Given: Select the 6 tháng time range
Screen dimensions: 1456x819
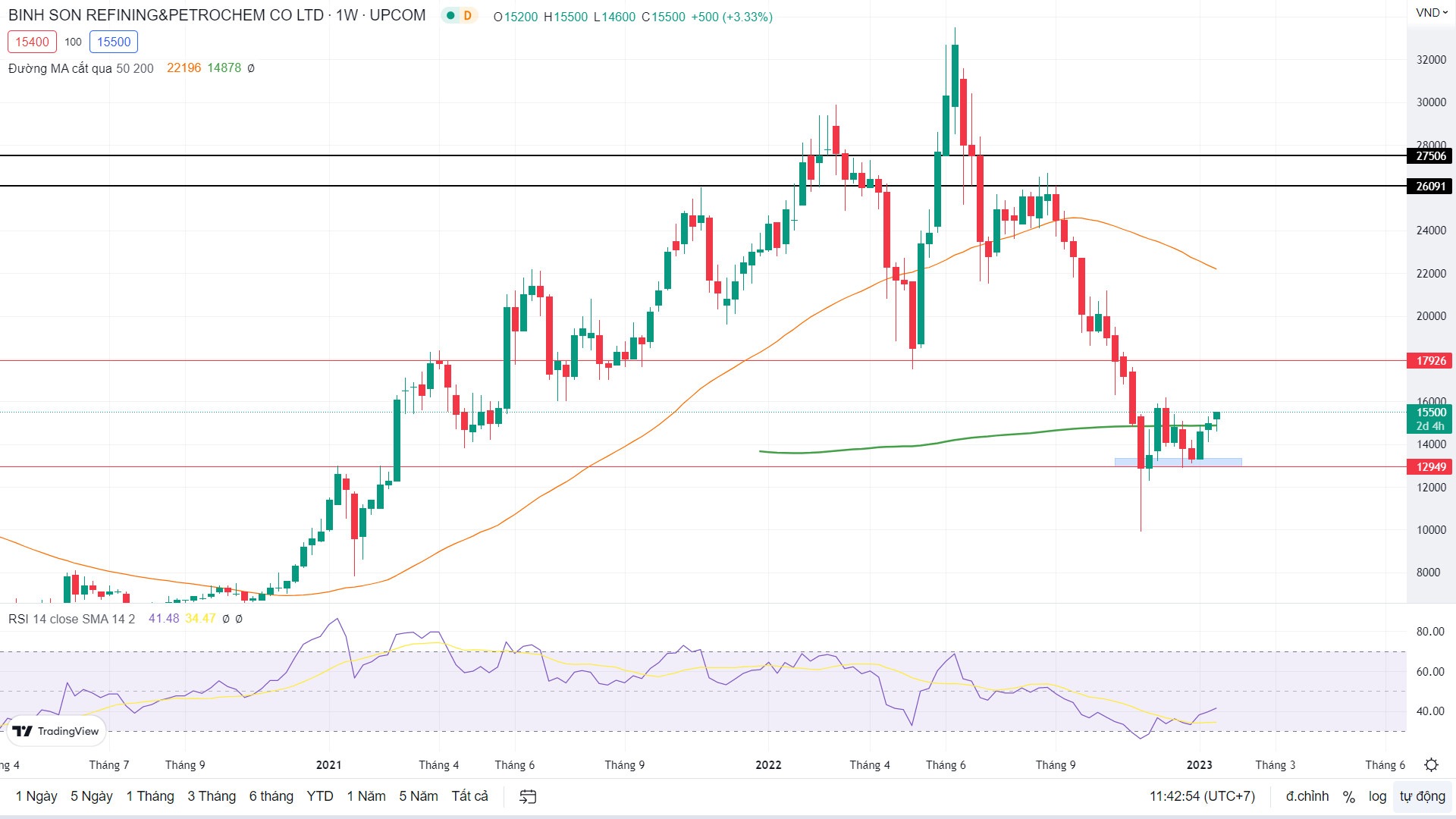Looking at the screenshot, I should pos(271,796).
